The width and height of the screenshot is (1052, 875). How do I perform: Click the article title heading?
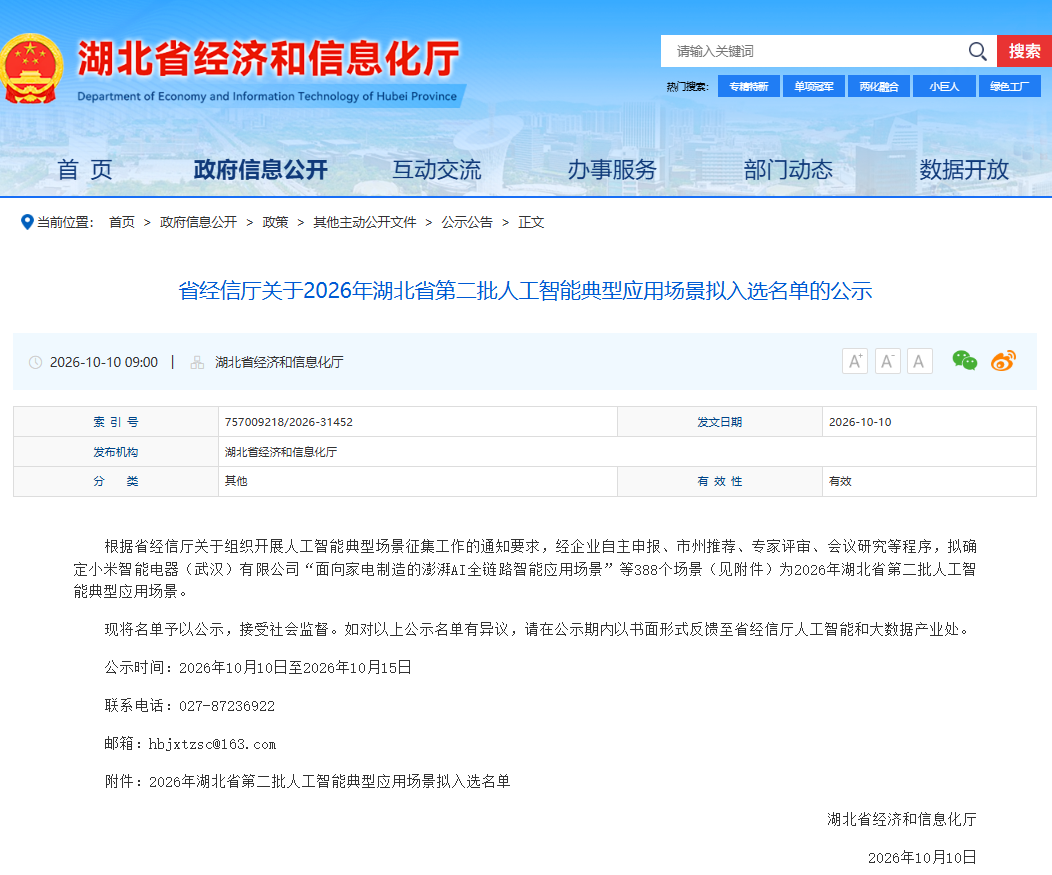[x=525, y=291]
